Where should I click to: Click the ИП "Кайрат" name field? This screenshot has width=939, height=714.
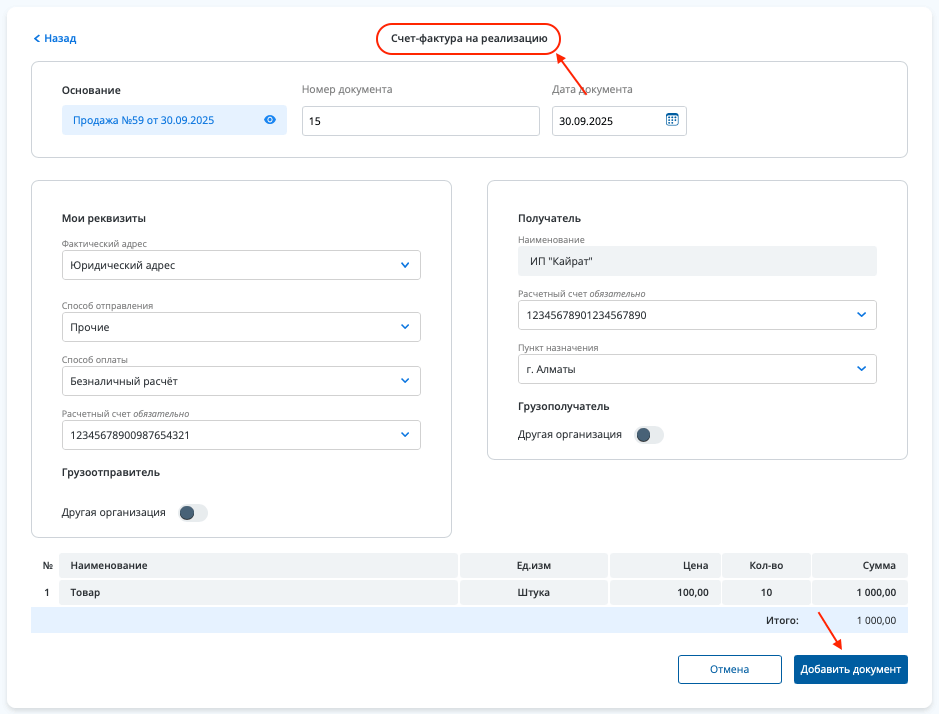point(696,262)
